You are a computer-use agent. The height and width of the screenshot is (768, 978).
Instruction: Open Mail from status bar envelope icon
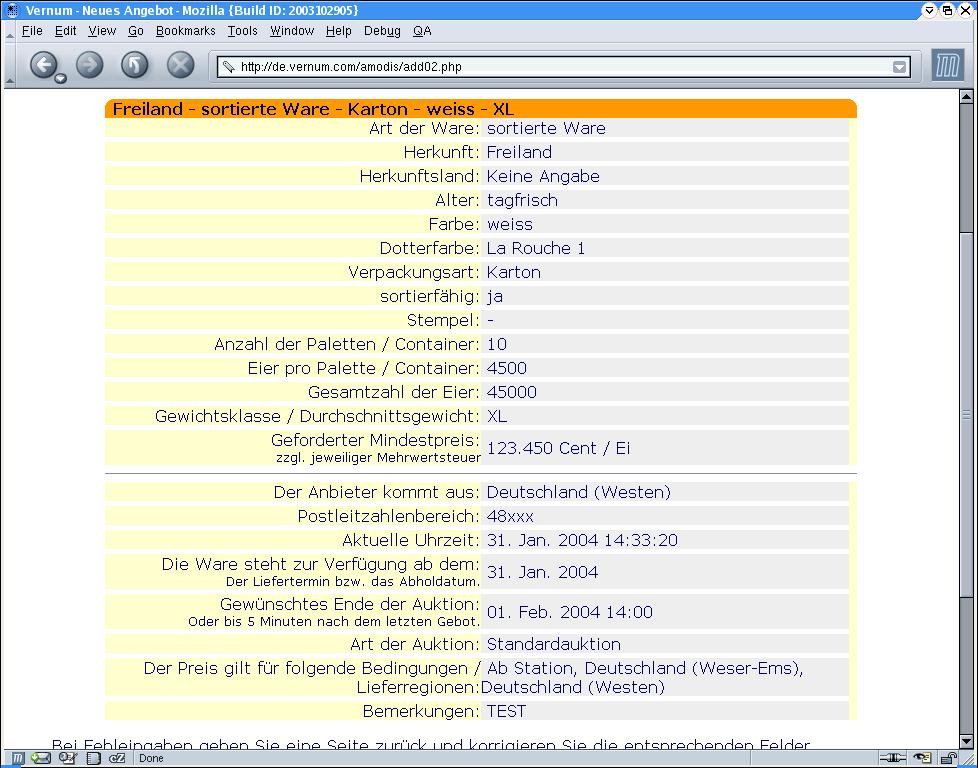[41, 759]
